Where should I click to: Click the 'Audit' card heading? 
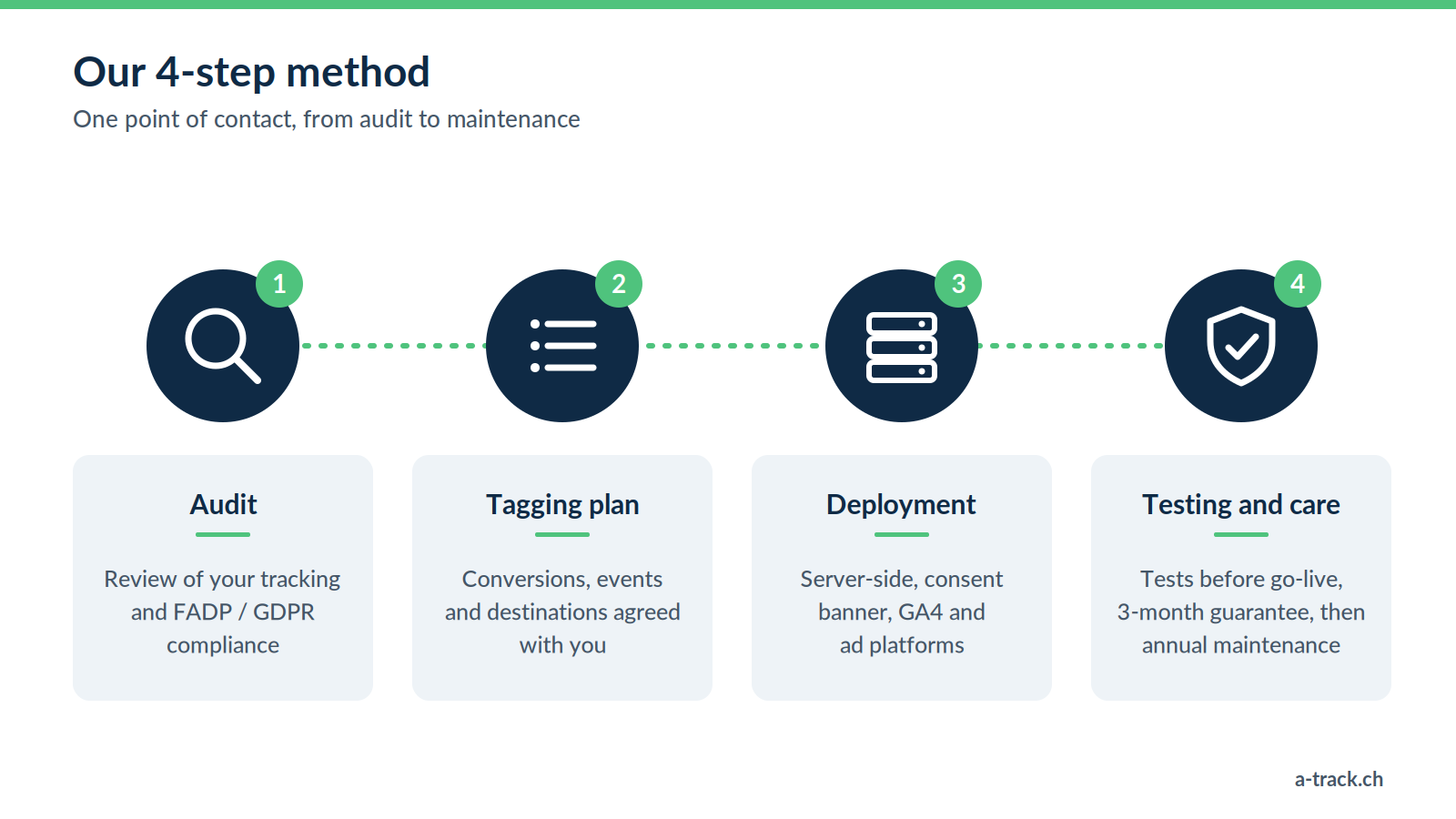tap(223, 504)
